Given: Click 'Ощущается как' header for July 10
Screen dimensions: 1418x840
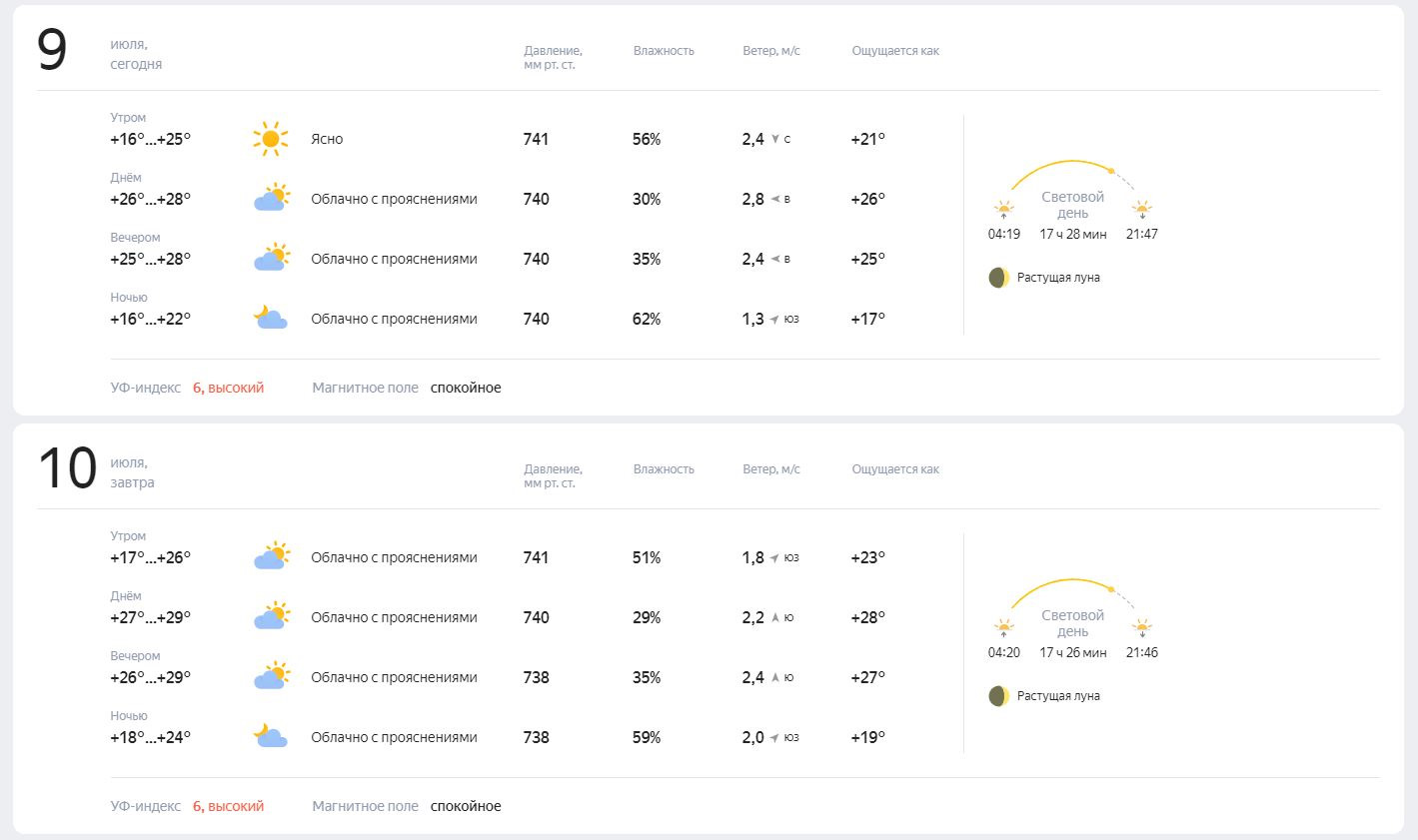Looking at the screenshot, I should click(x=895, y=469).
